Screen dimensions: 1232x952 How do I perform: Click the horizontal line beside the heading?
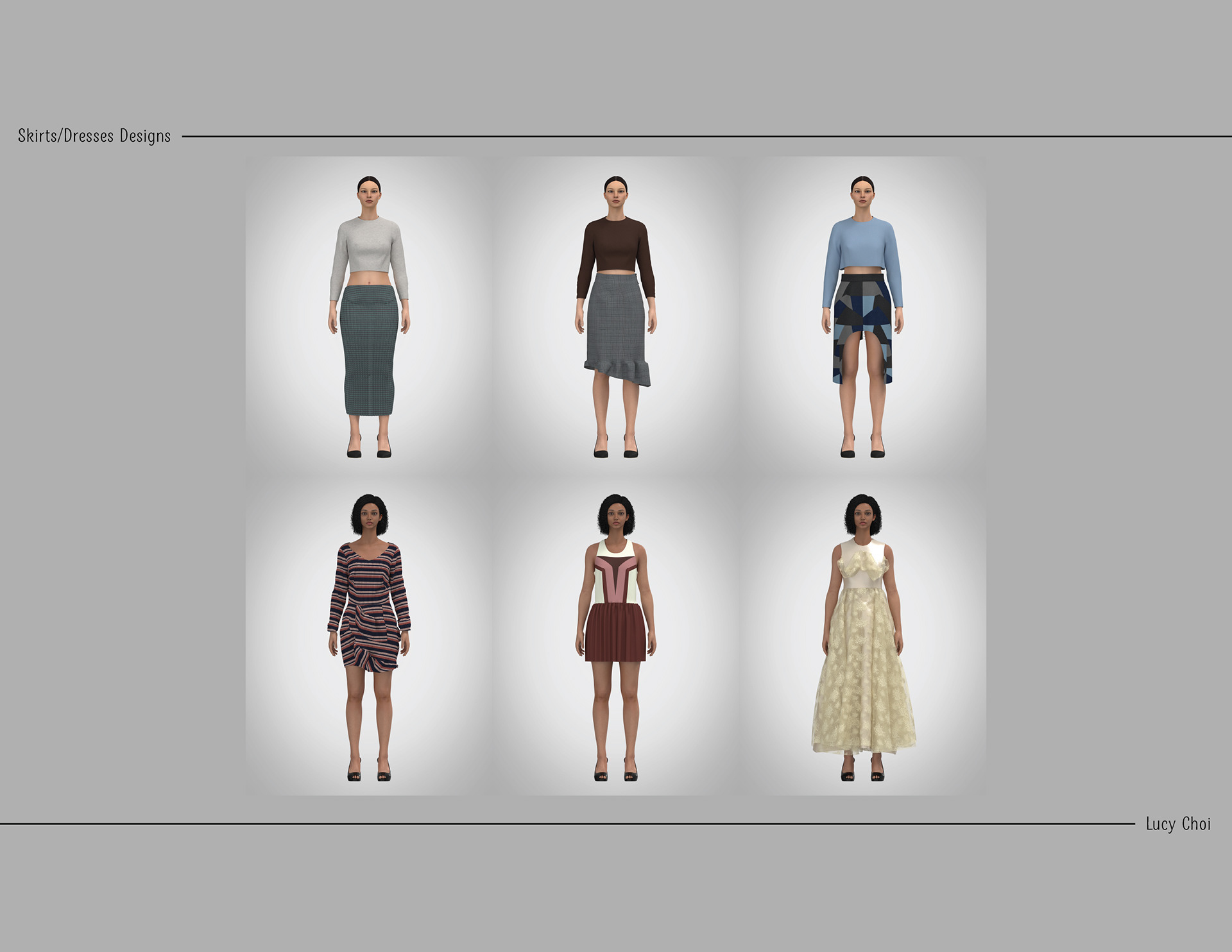706,136
